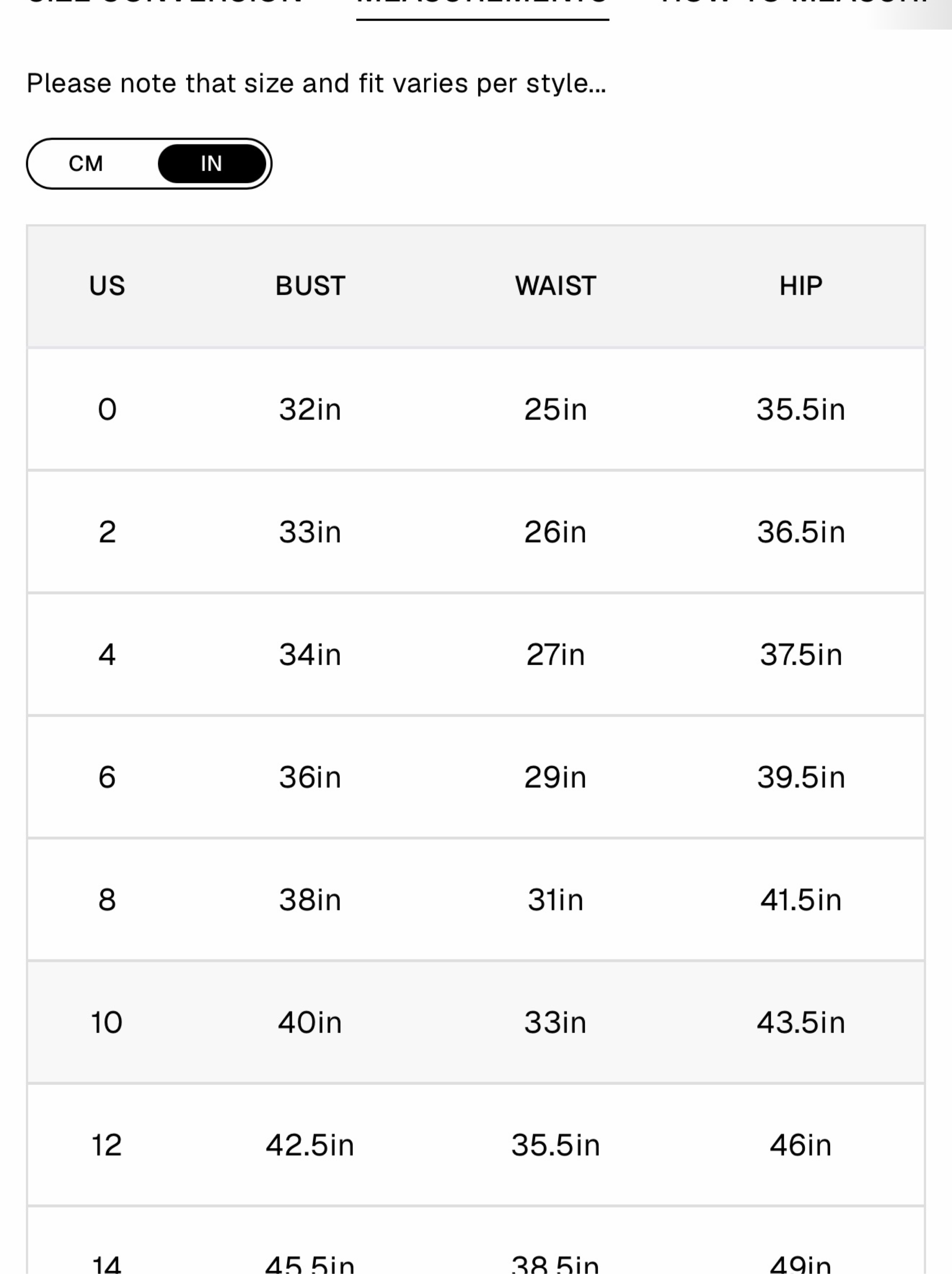Screen dimensions: 952x1274
Task: Select the IN unit option
Action: (212, 164)
